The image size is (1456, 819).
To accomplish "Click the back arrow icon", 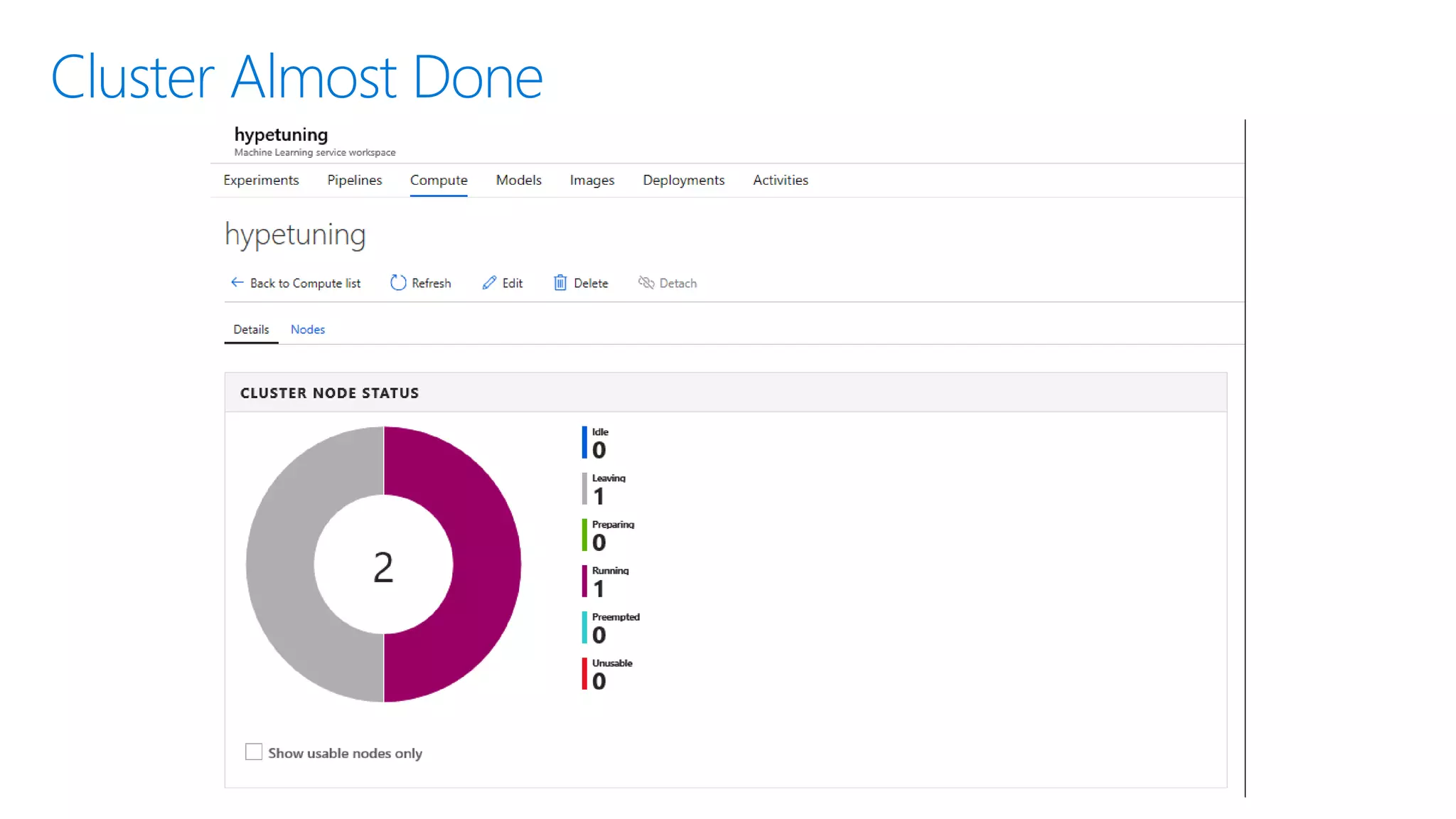I will pos(237,283).
